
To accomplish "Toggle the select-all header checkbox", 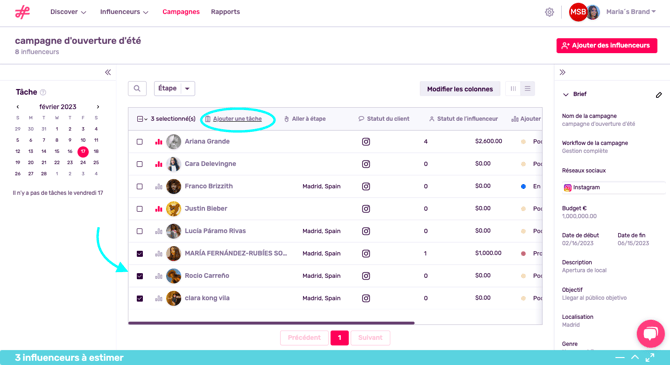I will pos(140,119).
